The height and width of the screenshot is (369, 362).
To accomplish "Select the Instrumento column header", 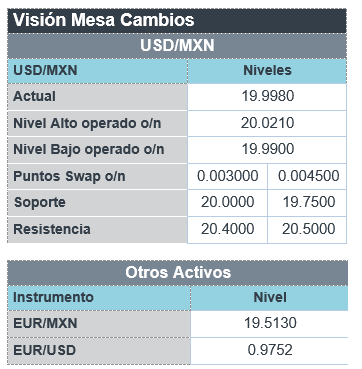I will pyautogui.click(x=99, y=298).
